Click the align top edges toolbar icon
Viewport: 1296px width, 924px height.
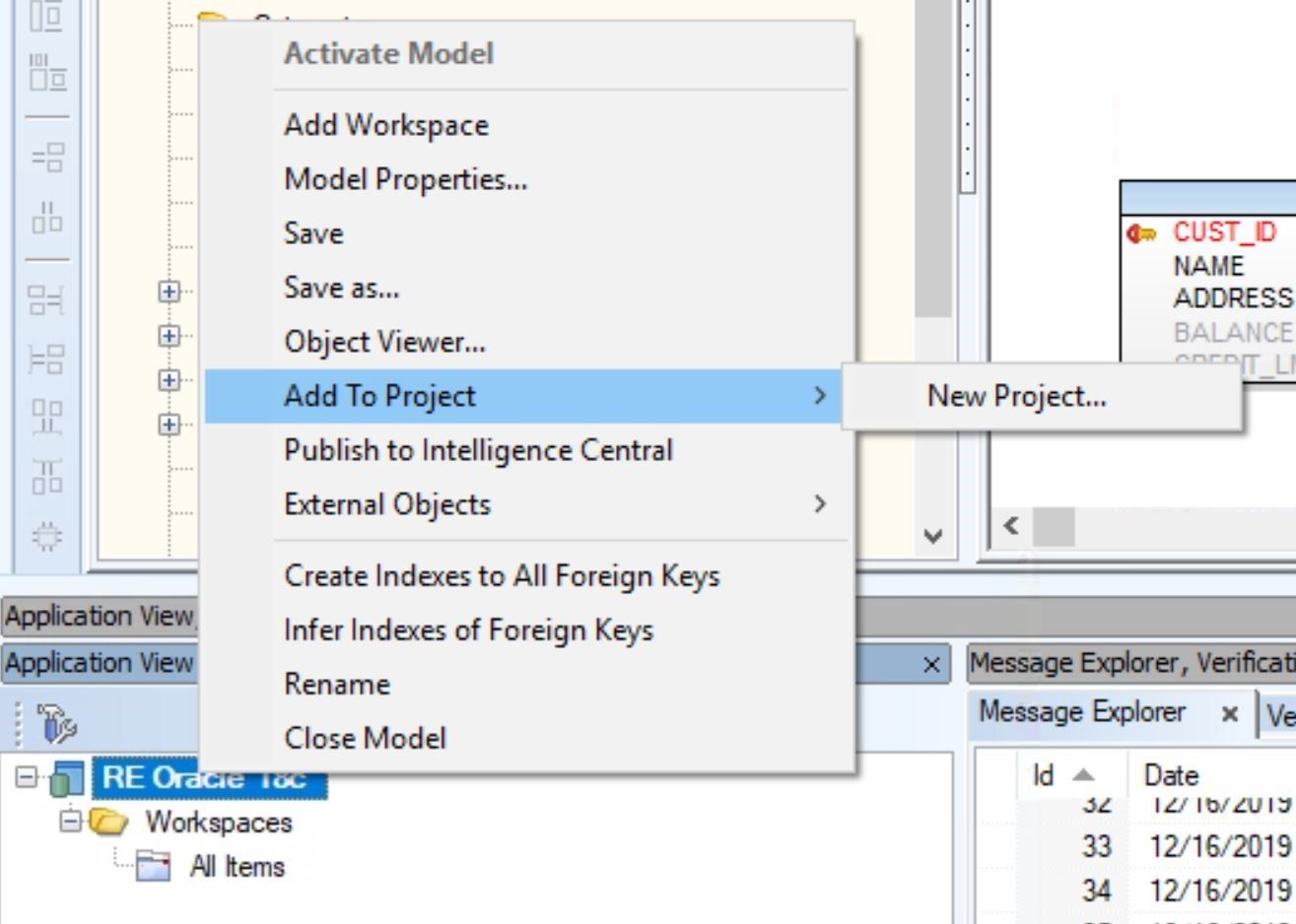pyautogui.click(x=46, y=476)
